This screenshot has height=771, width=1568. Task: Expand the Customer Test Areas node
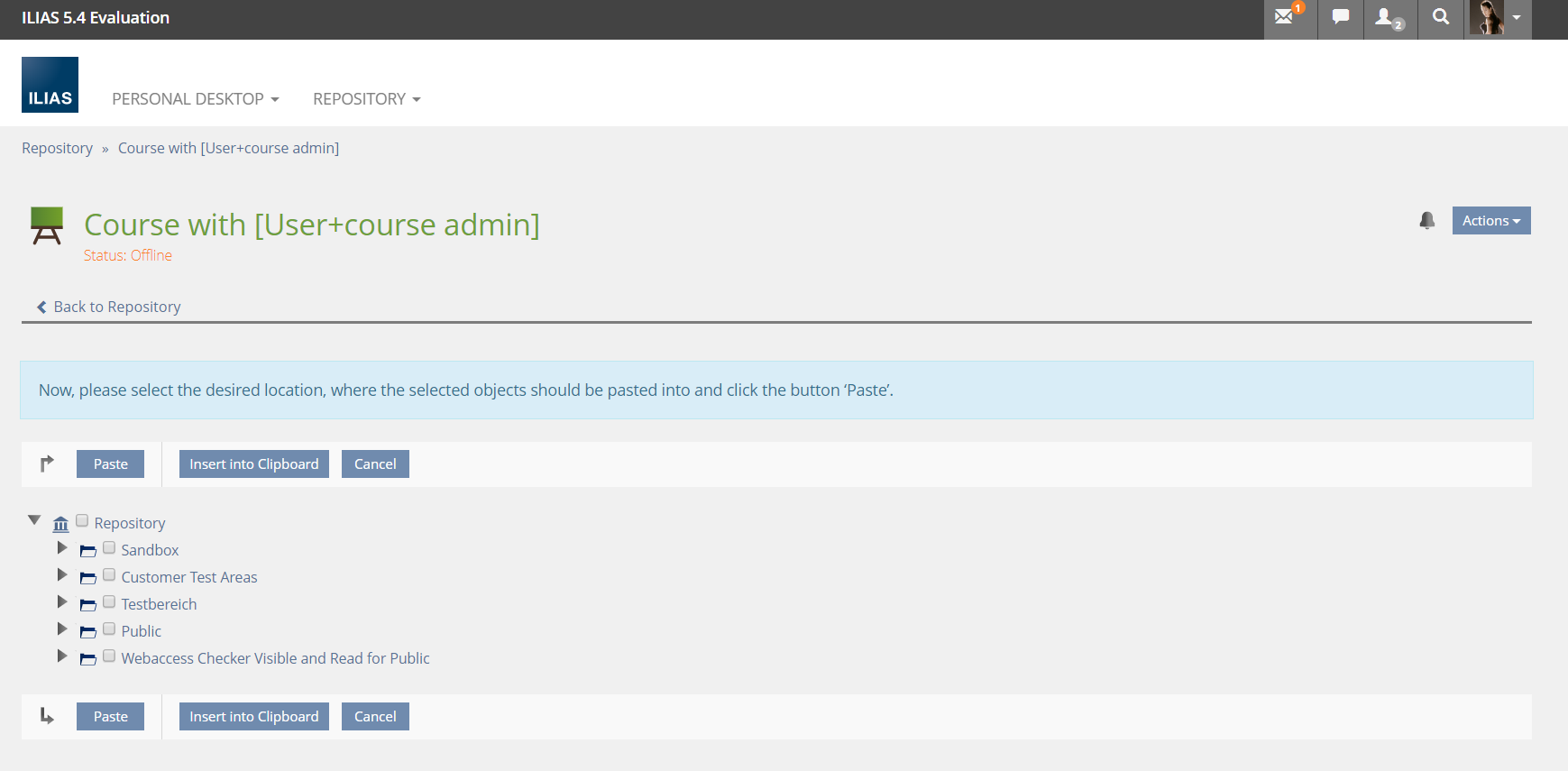click(62, 574)
